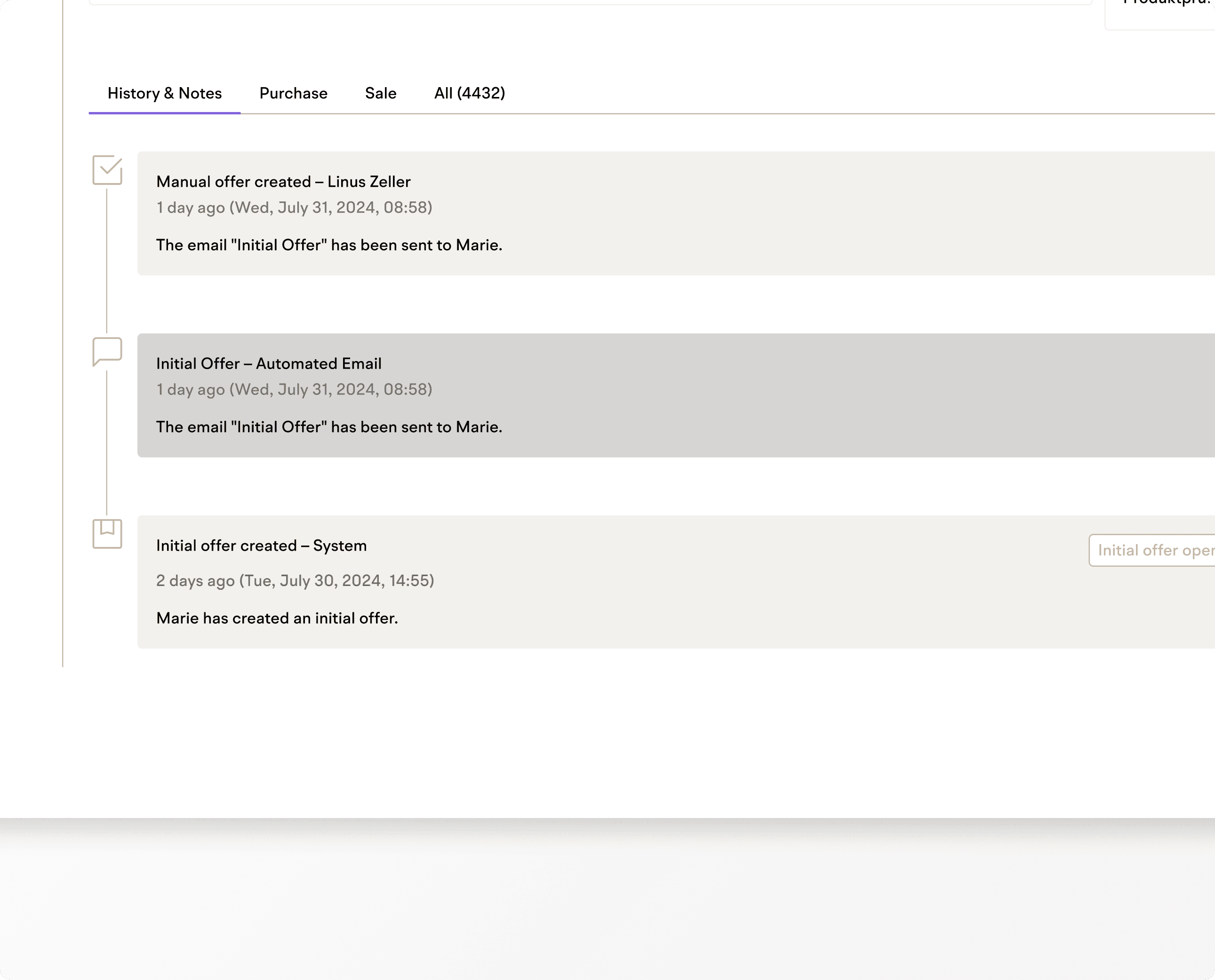Click the sent to Marie message in Manual offer card
Image resolution: width=1215 pixels, height=980 pixels.
pos(329,245)
